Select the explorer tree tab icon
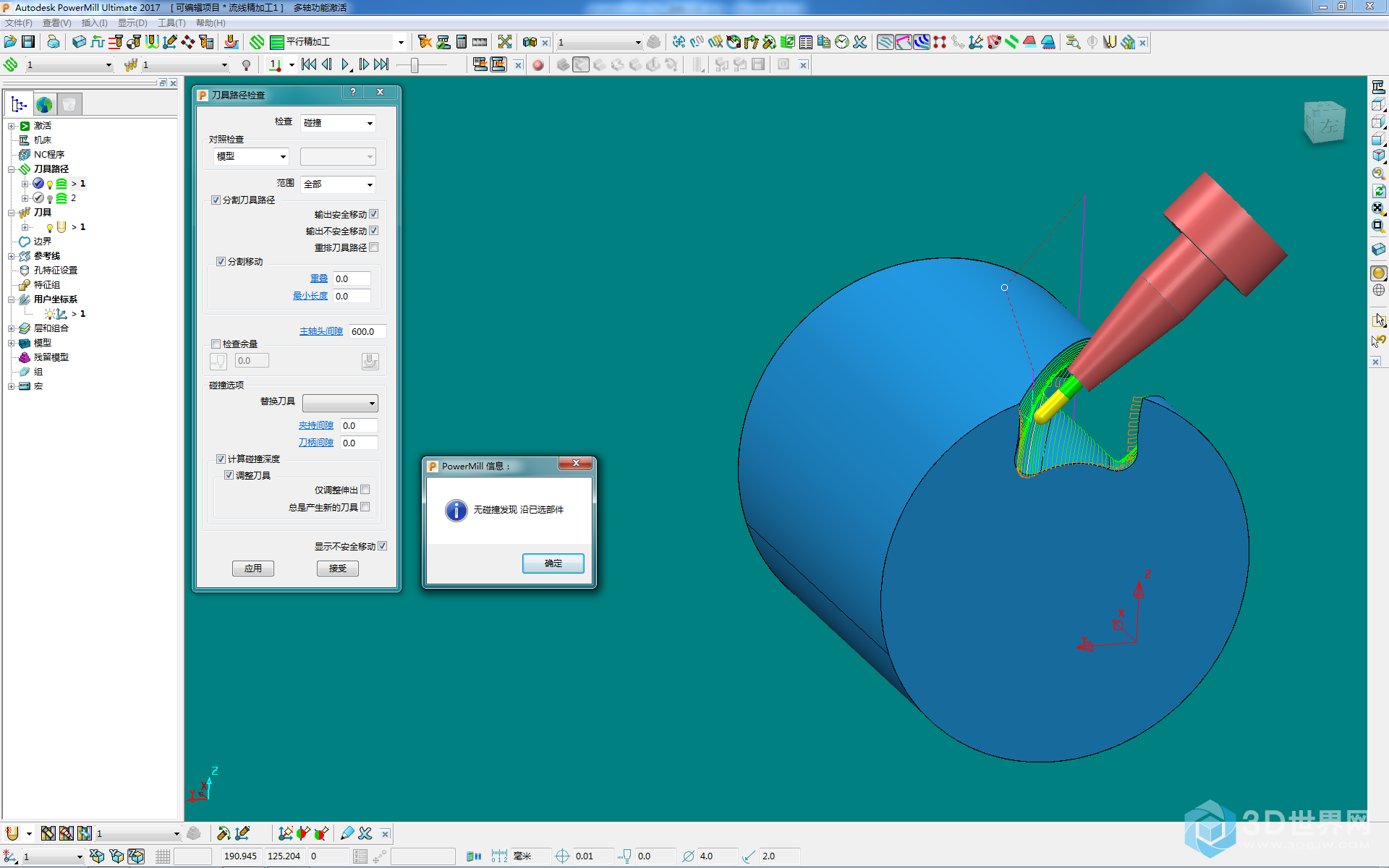1389x868 pixels. (19, 104)
